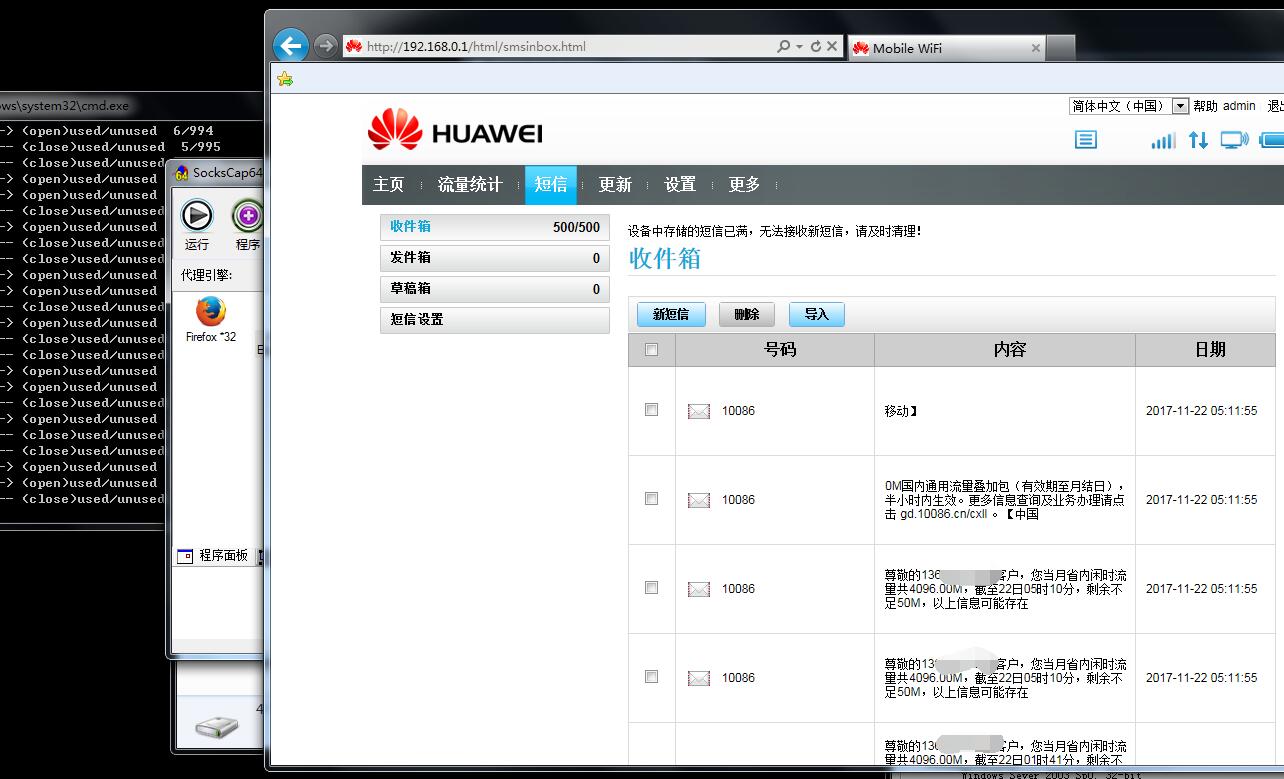Screen dimensions: 1284x779
Task: Click the URL address field
Action: [x=560, y=46]
